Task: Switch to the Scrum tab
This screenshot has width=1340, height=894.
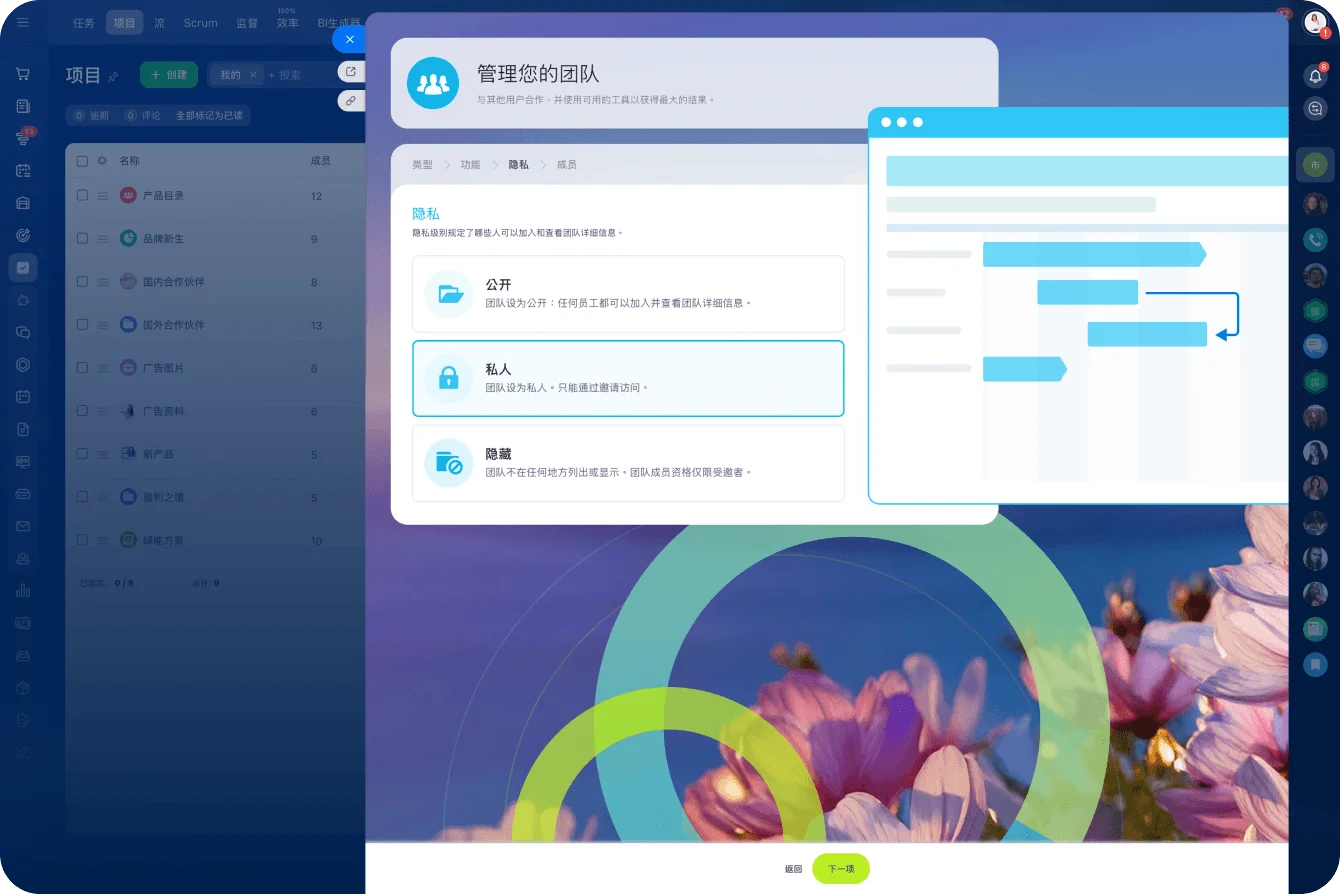Action: (x=200, y=23)
